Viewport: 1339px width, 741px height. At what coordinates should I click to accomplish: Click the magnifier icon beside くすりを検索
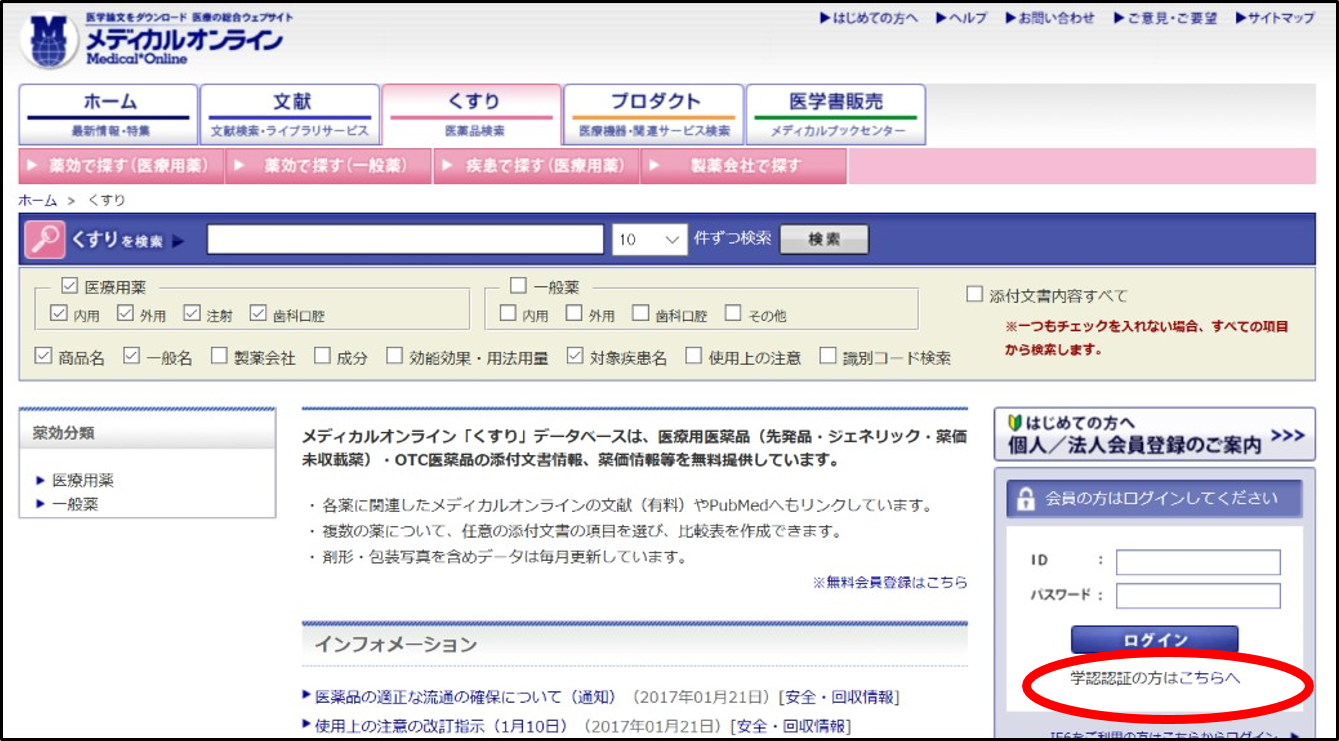click(44, 240)
